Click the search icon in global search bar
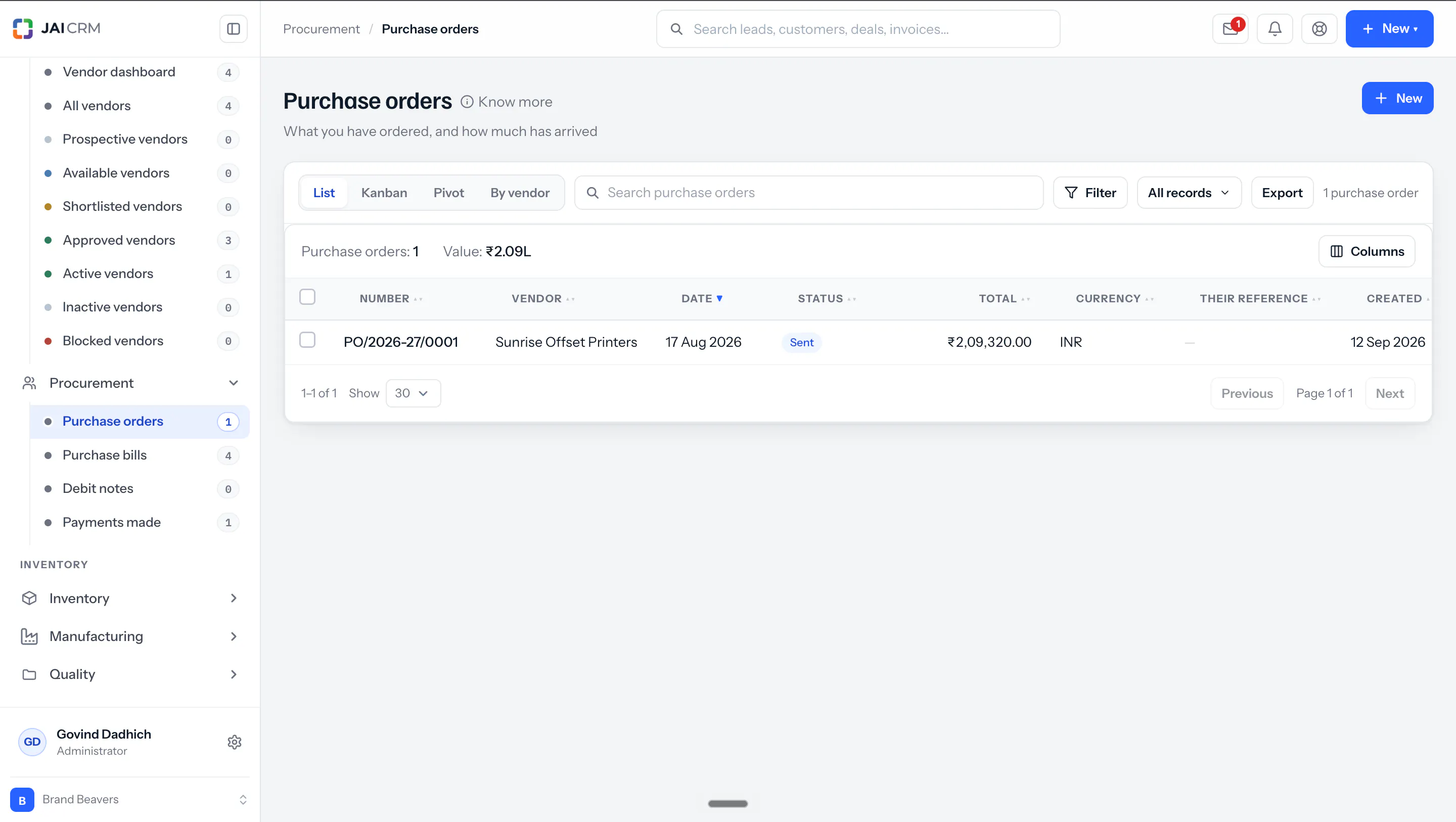This screenshot has width=1456, height=822. [x=676, y=29]
